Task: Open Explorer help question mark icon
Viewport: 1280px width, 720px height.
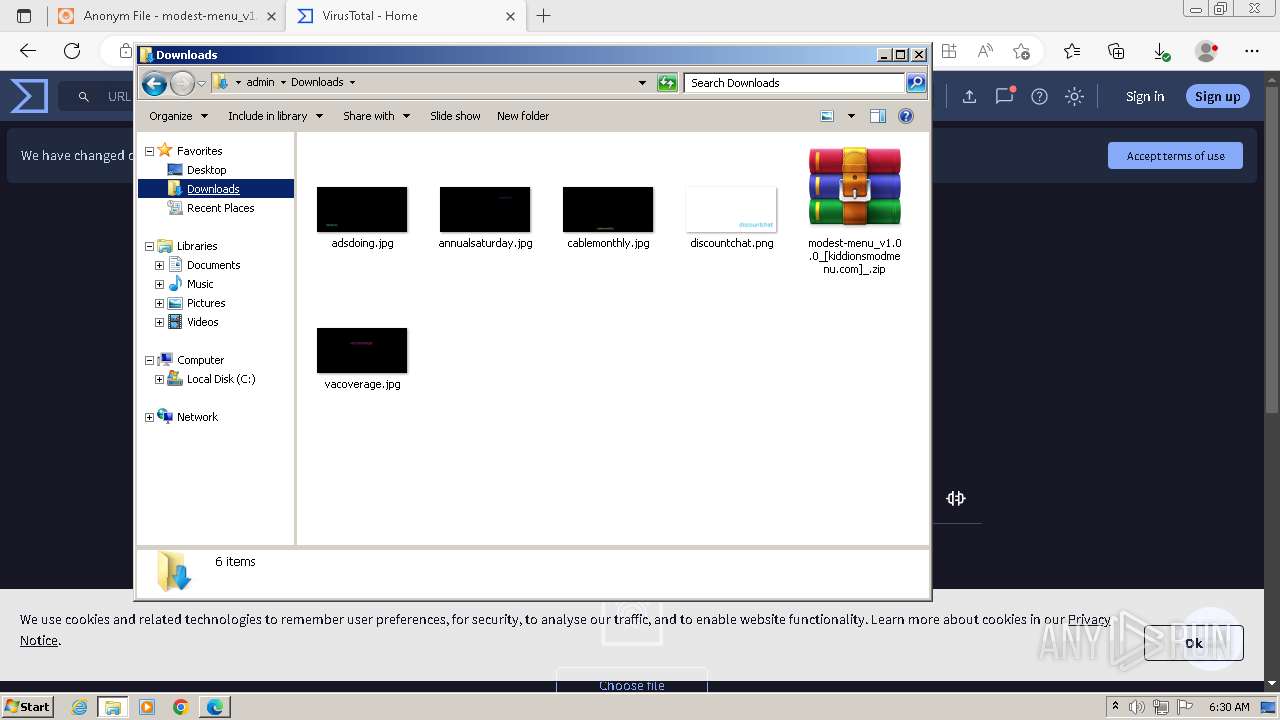Action: (x=906, y=116)
